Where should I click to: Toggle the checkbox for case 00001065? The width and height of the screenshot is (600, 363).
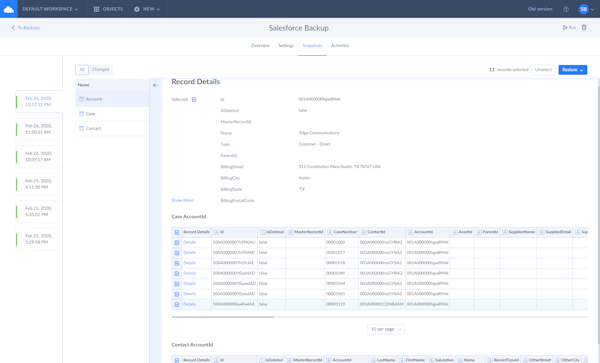coord(177,294)
